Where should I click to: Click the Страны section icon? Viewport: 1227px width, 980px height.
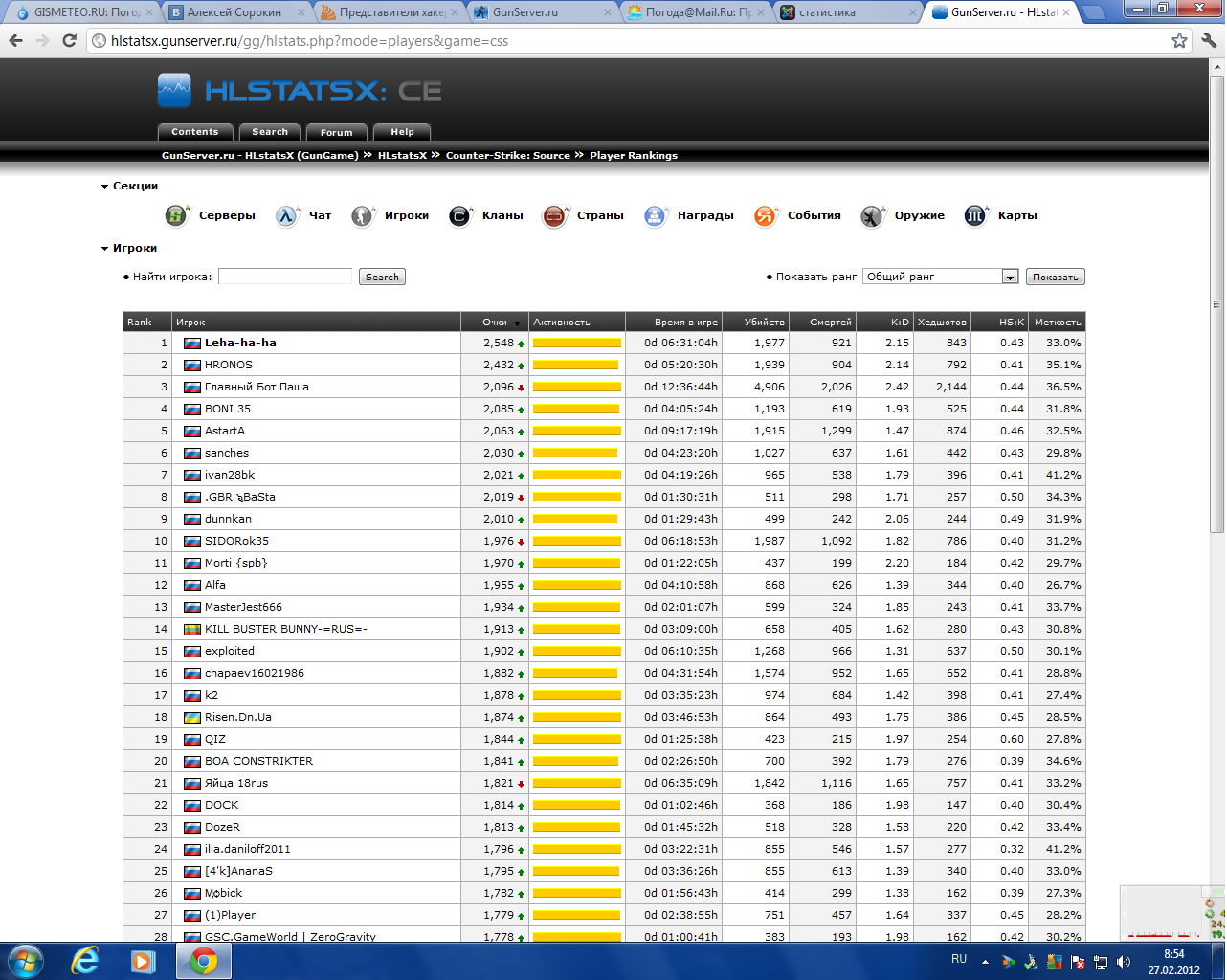[x=555, y=216]
